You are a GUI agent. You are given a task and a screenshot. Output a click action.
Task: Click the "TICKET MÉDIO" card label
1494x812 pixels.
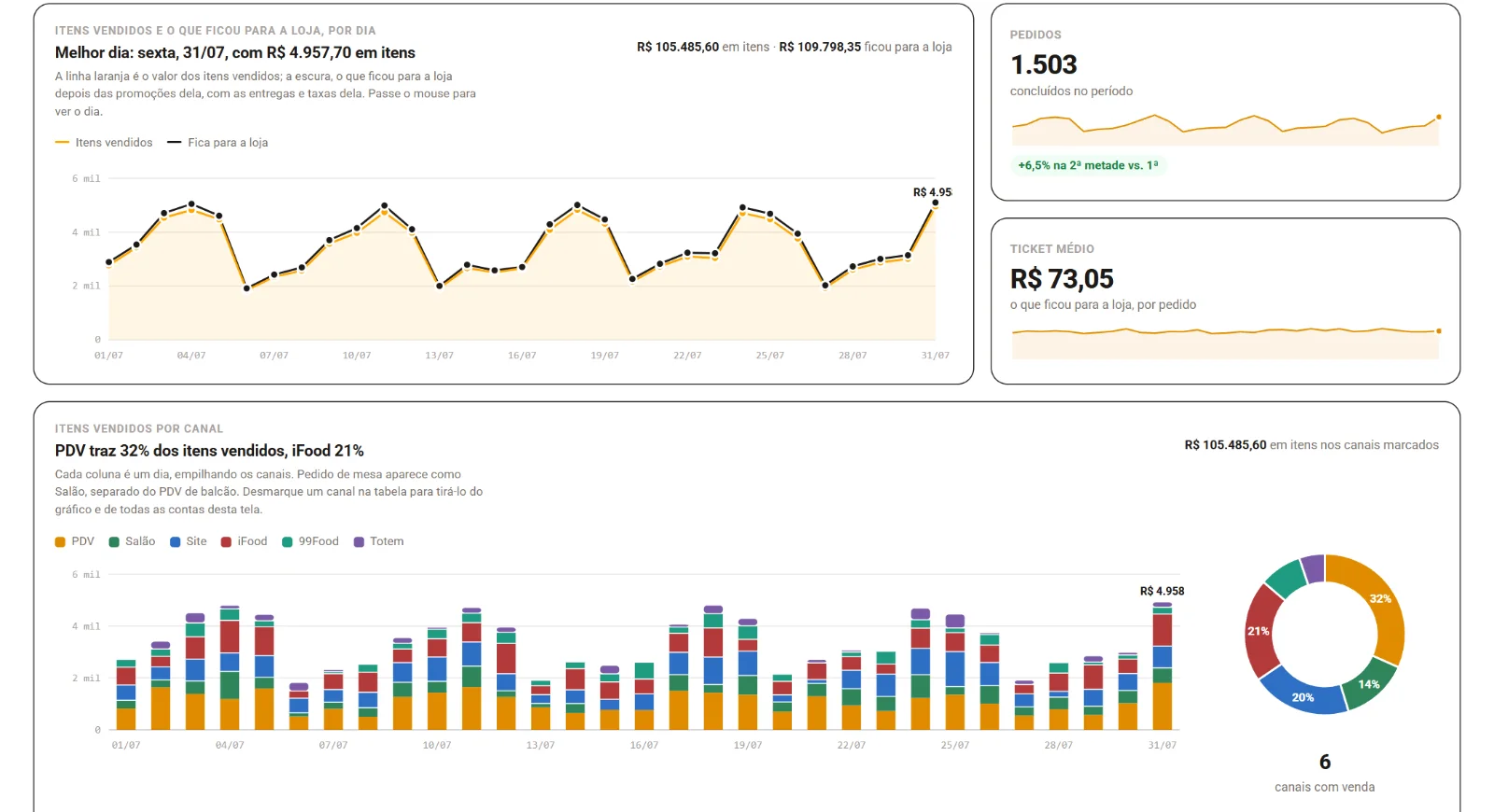1052,249
